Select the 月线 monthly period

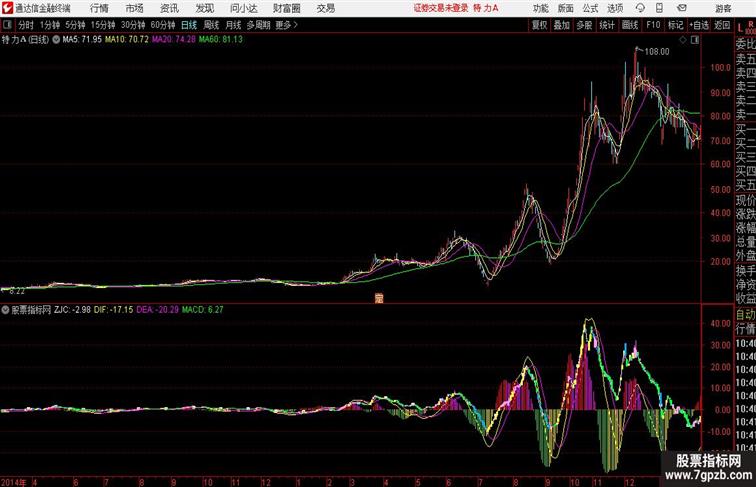click(x=233, y=25)
